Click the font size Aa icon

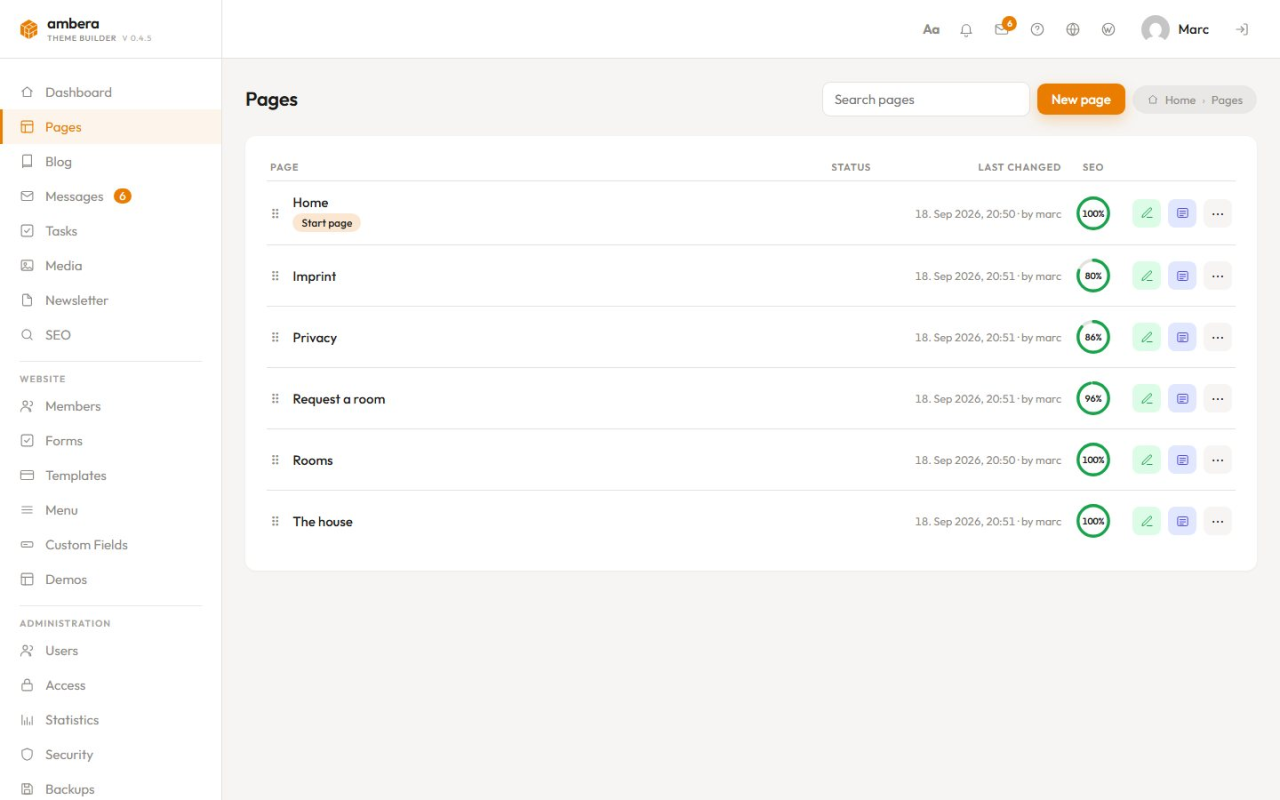pyautogui.click(x=931, y=30)
